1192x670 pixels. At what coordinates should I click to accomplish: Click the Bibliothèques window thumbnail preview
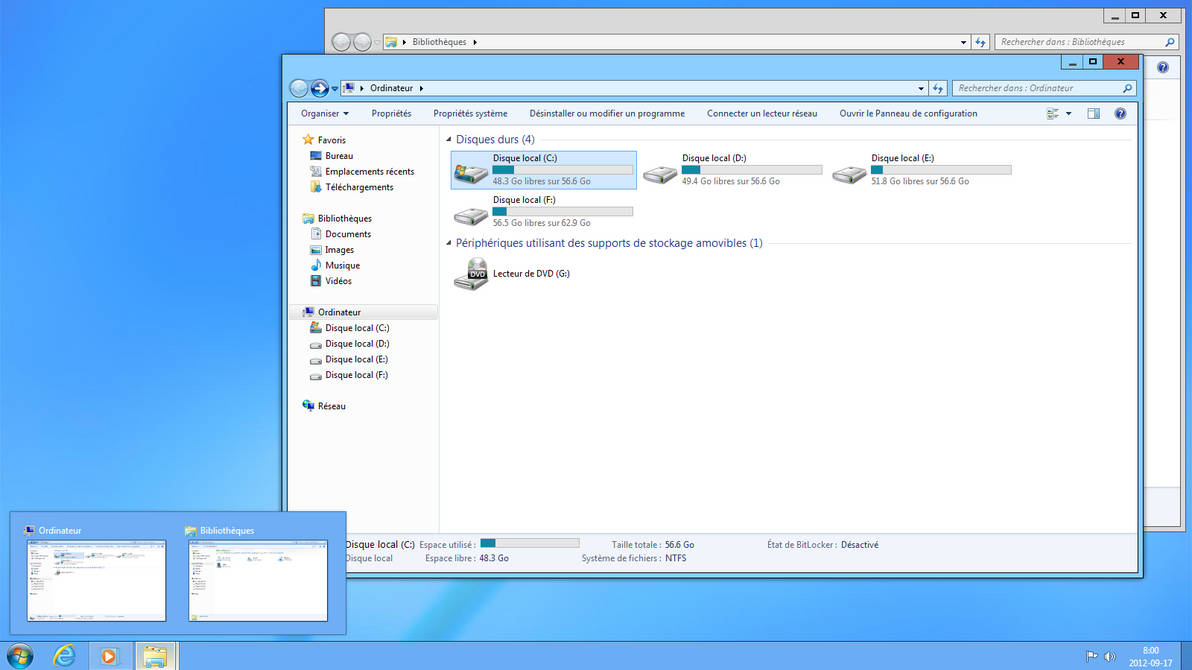click(258, 580)
